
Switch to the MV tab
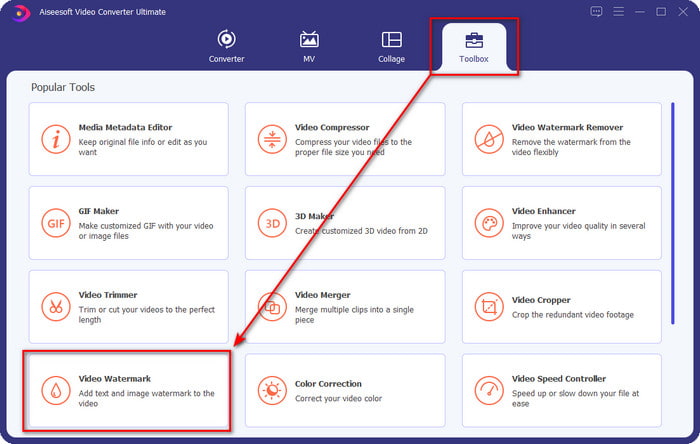point(309,46)
